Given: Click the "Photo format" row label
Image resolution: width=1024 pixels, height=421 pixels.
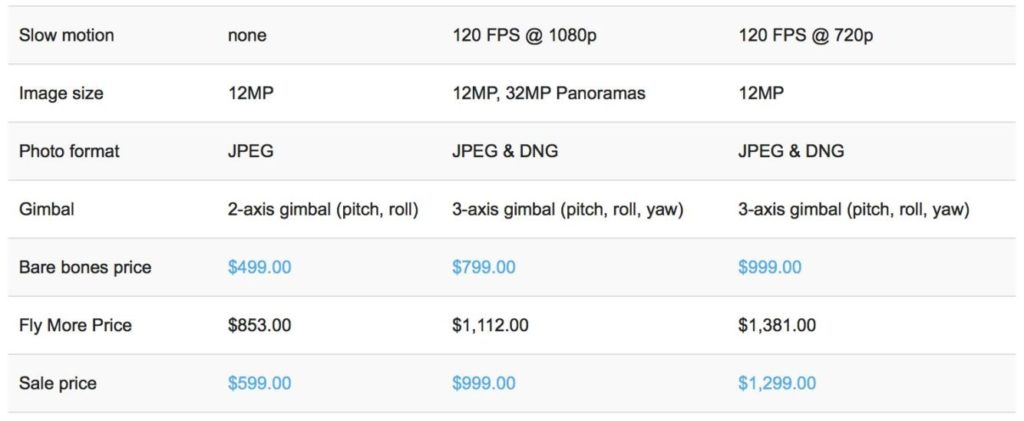Looking at the screenshot, I should coord(69,151).
